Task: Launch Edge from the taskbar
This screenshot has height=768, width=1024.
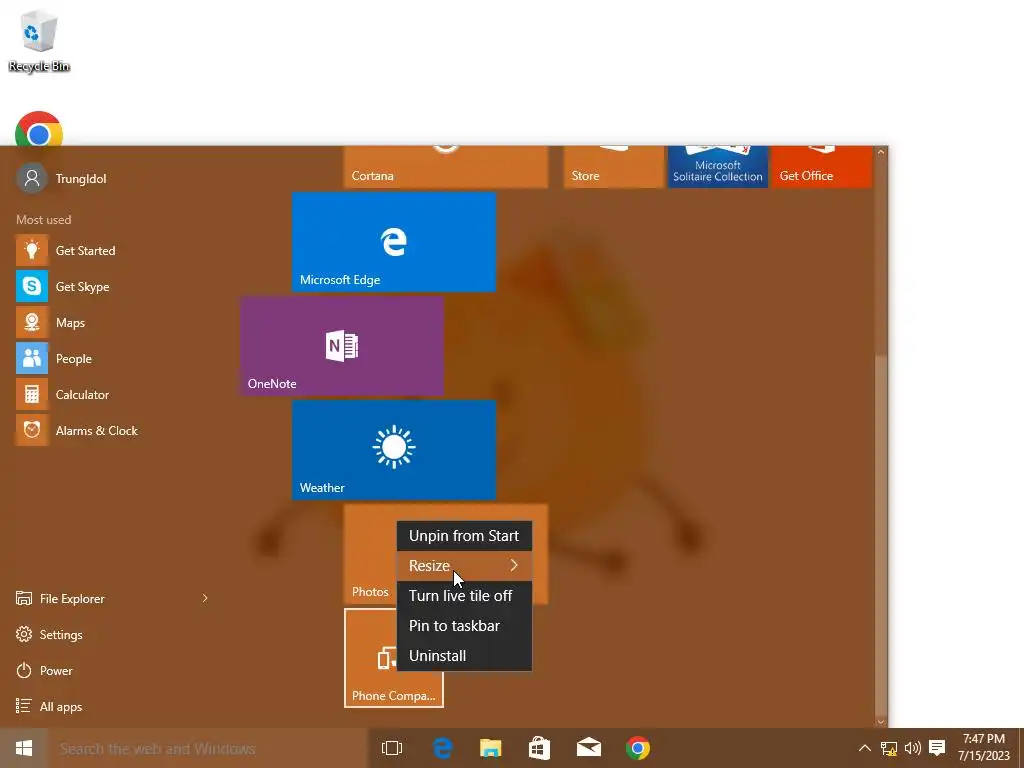Action: click(442, 748)
